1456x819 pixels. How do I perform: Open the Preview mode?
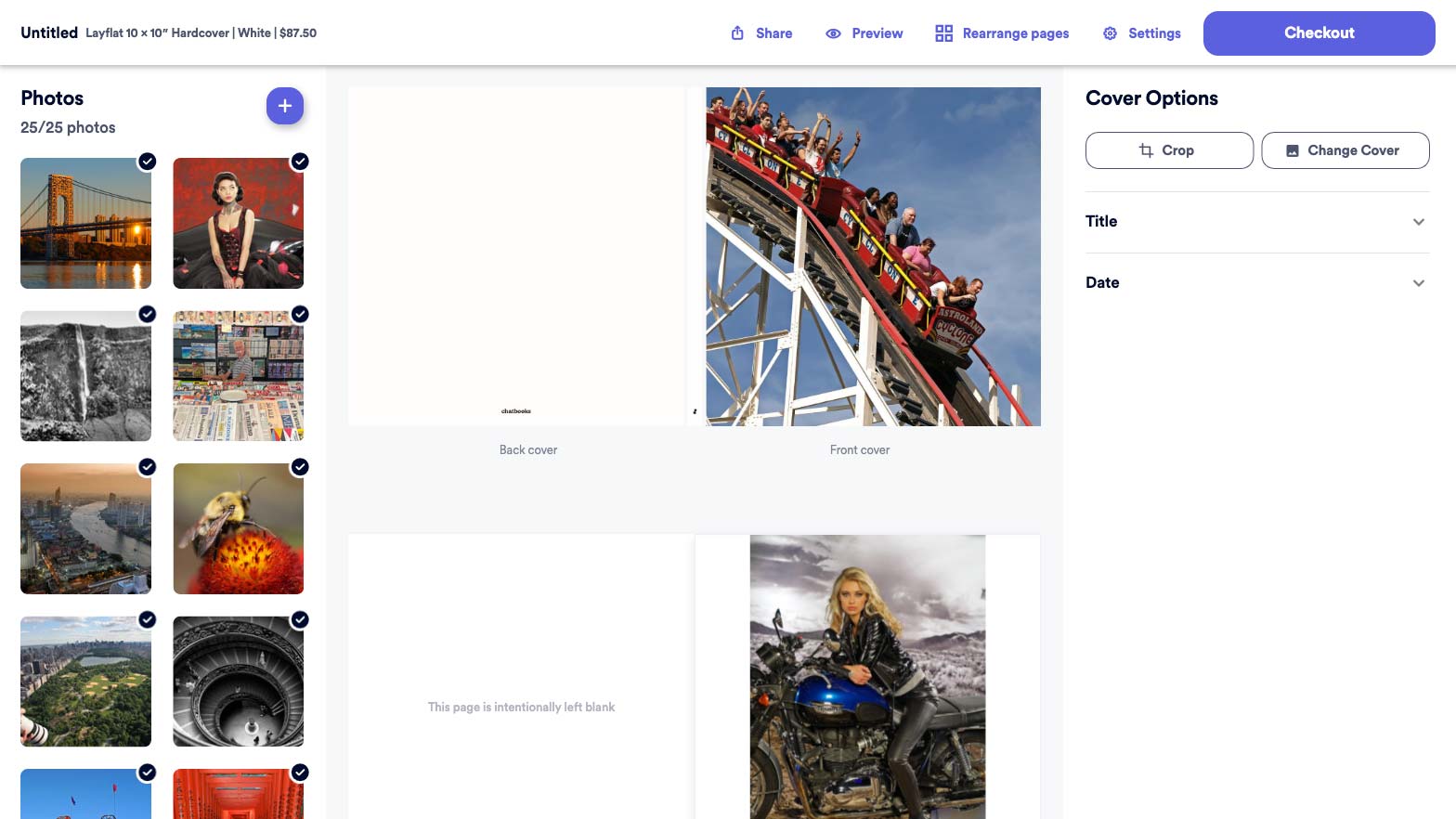click(877, 33)
